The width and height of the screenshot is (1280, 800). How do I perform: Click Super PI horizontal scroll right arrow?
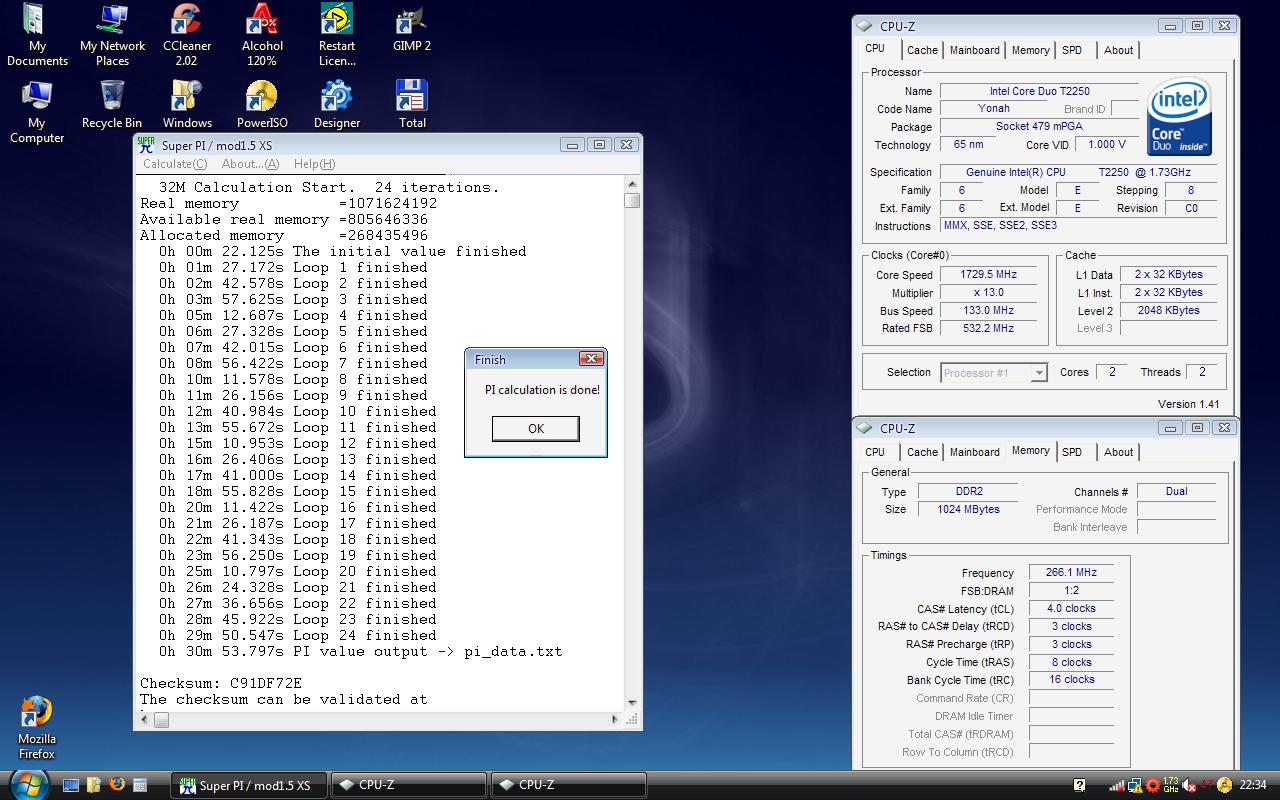pos(615,719)
